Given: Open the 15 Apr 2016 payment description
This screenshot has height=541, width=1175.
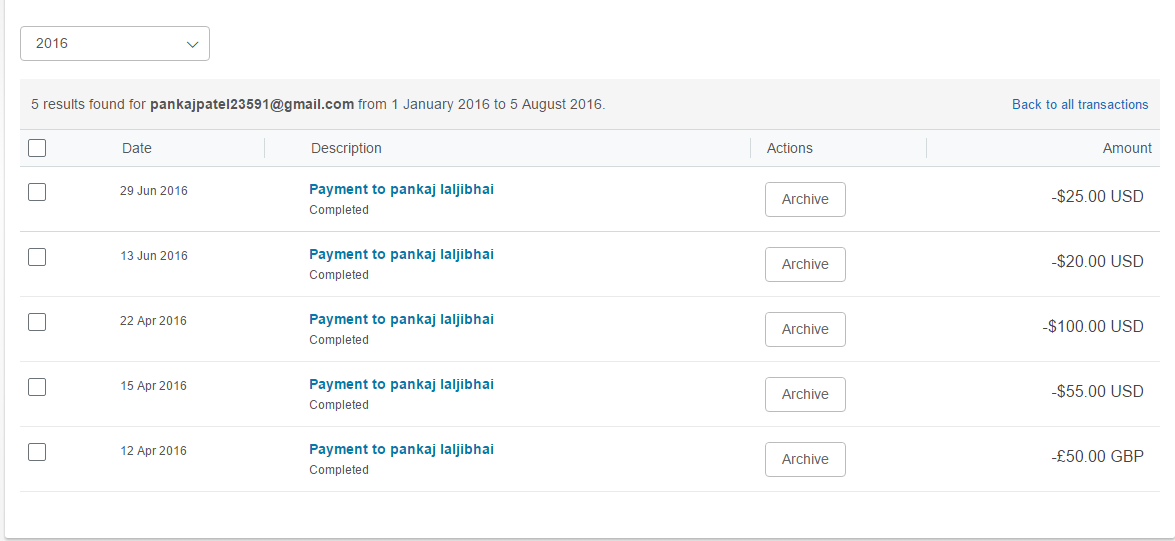Looking at the screenshot, I should pos(401,384).
